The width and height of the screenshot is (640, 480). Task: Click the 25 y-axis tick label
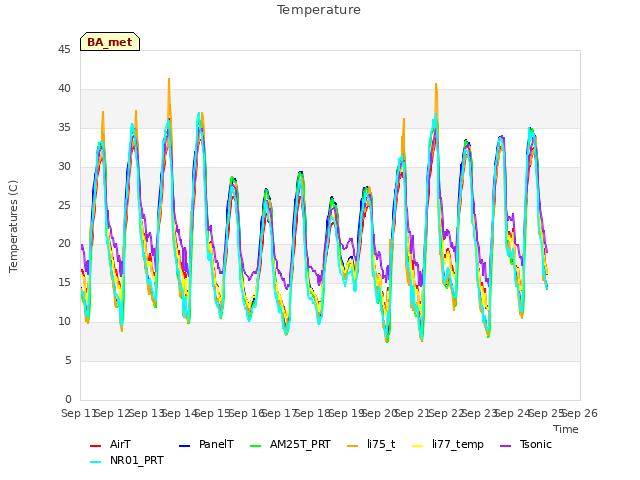(64, 205)
